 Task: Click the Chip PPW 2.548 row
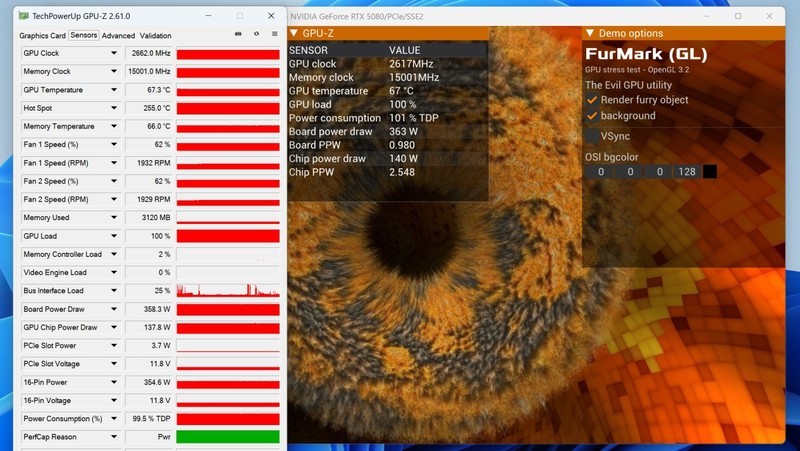[387, 172]
